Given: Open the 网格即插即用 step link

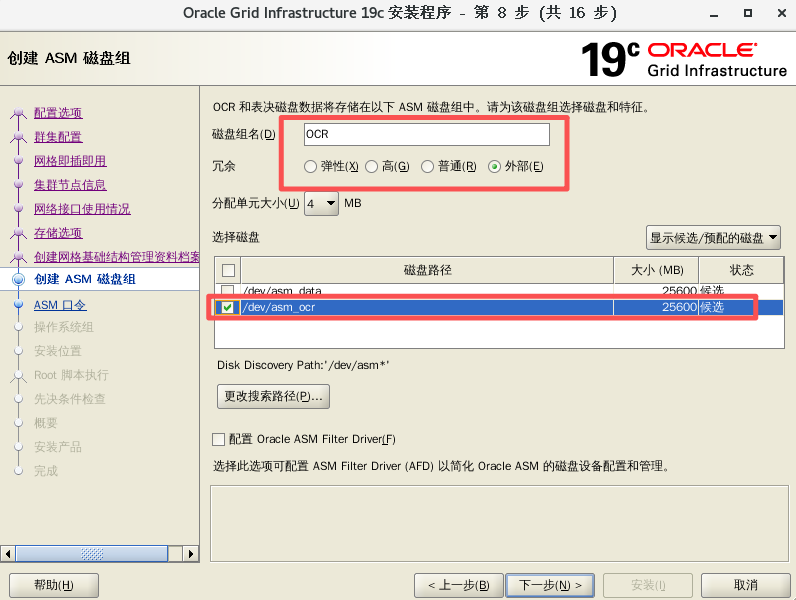Looking at the screenshot, I should tap(70, 161).
